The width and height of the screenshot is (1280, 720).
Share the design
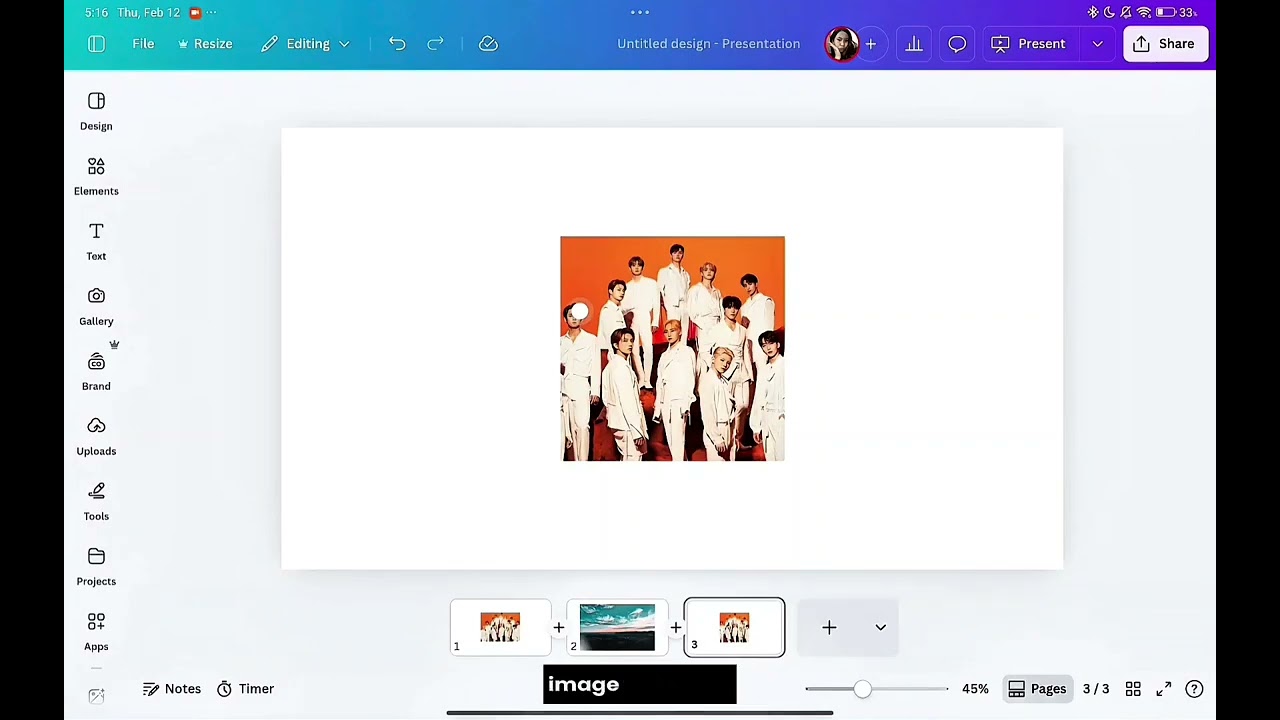1165,44
